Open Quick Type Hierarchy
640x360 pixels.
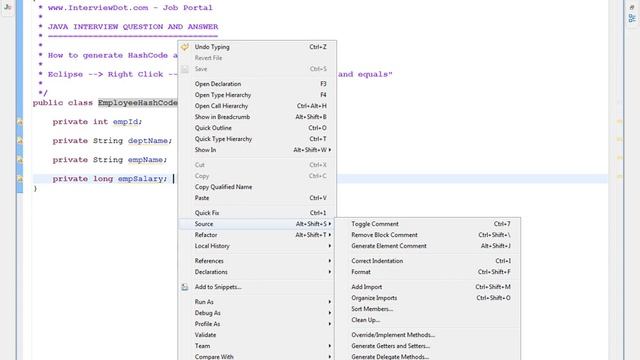pos(257,139)
